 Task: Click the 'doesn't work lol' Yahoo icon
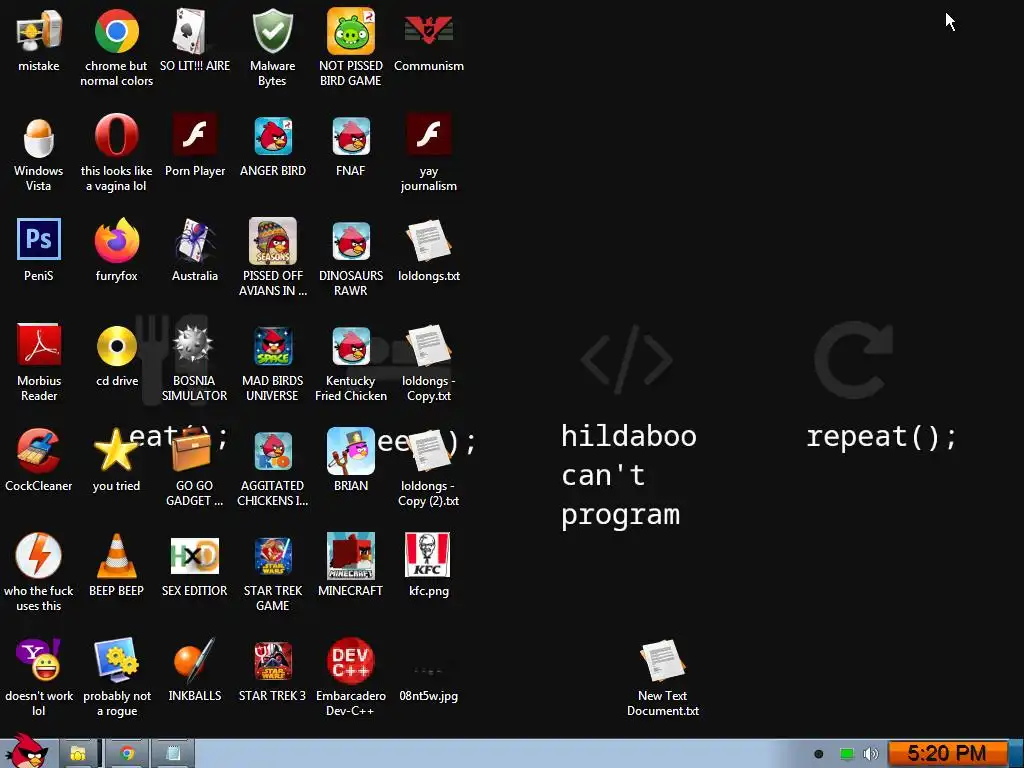(39, 660)
